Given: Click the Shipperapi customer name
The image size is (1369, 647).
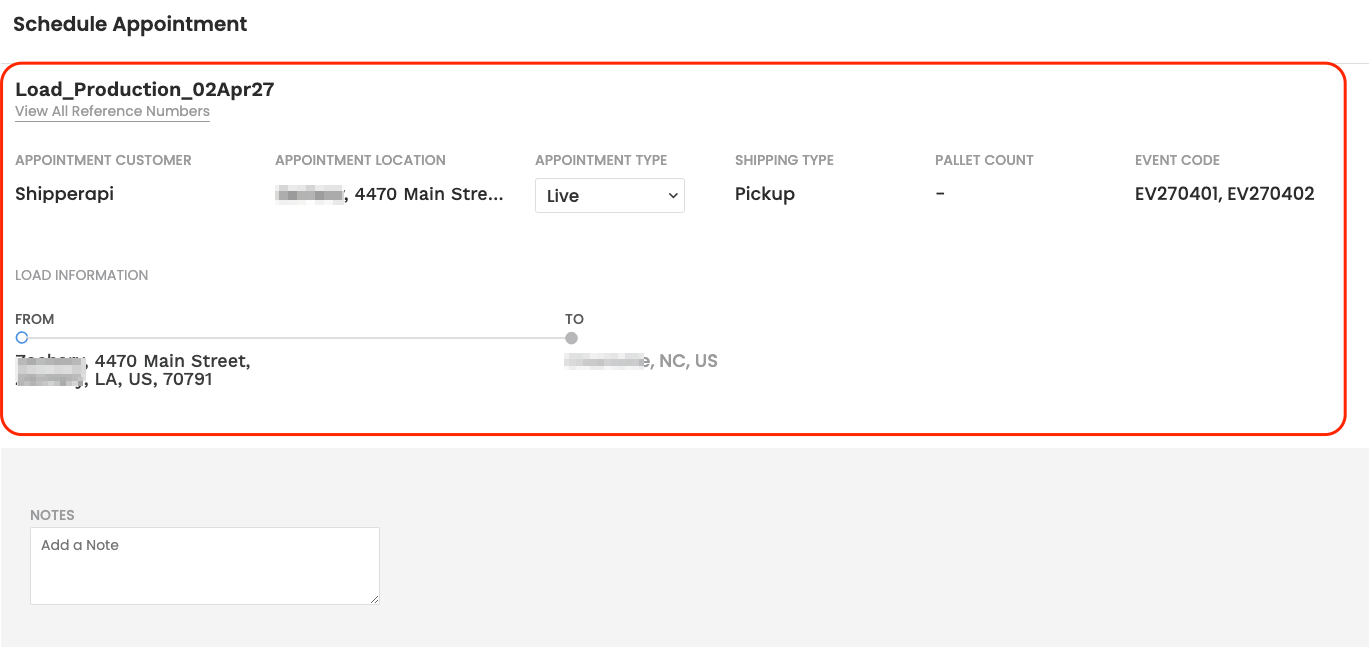Looking at the screenshot, I should (x=64, y=194).
